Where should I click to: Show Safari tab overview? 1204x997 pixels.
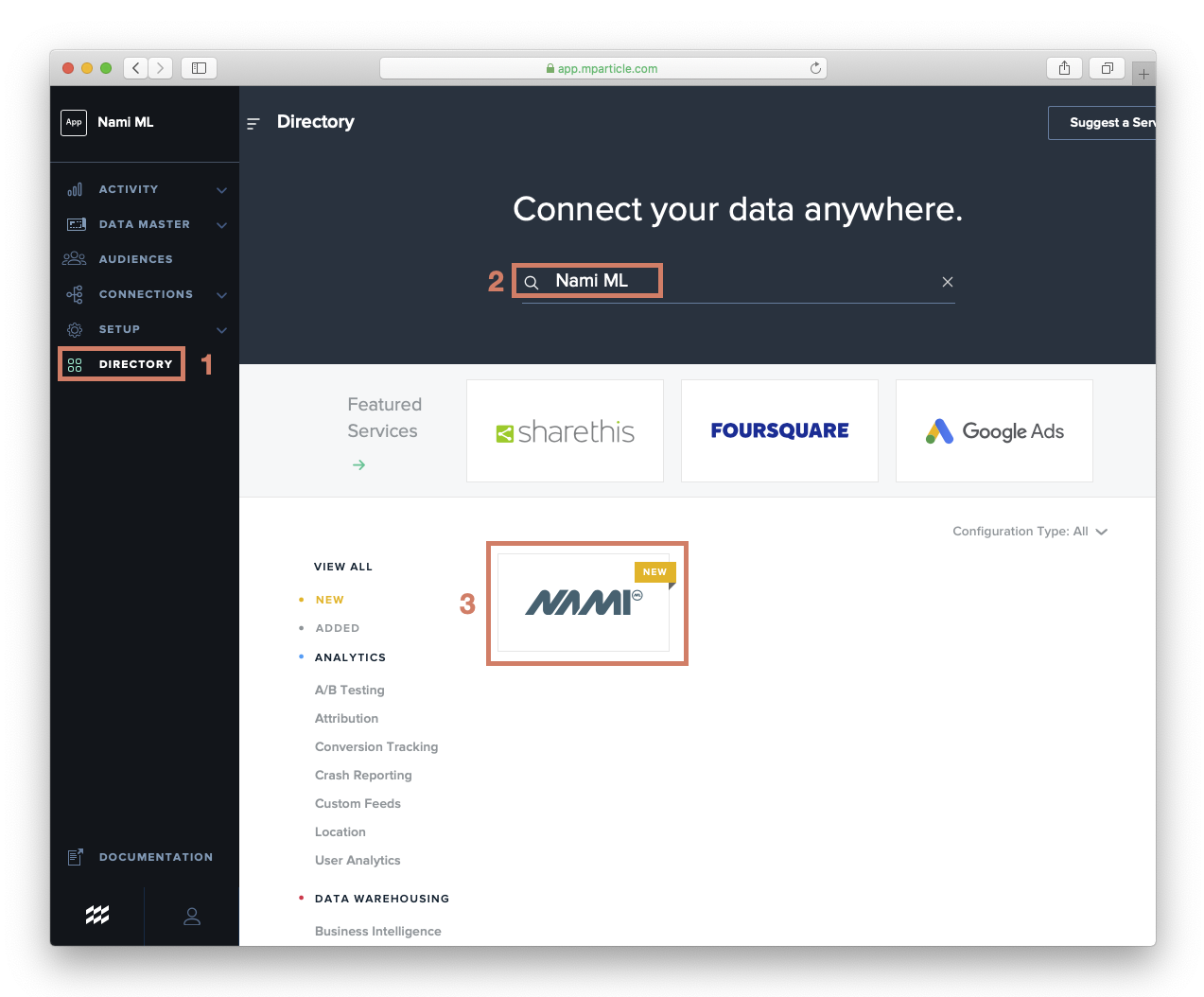pyautogui.click(x=1107, y=68)
